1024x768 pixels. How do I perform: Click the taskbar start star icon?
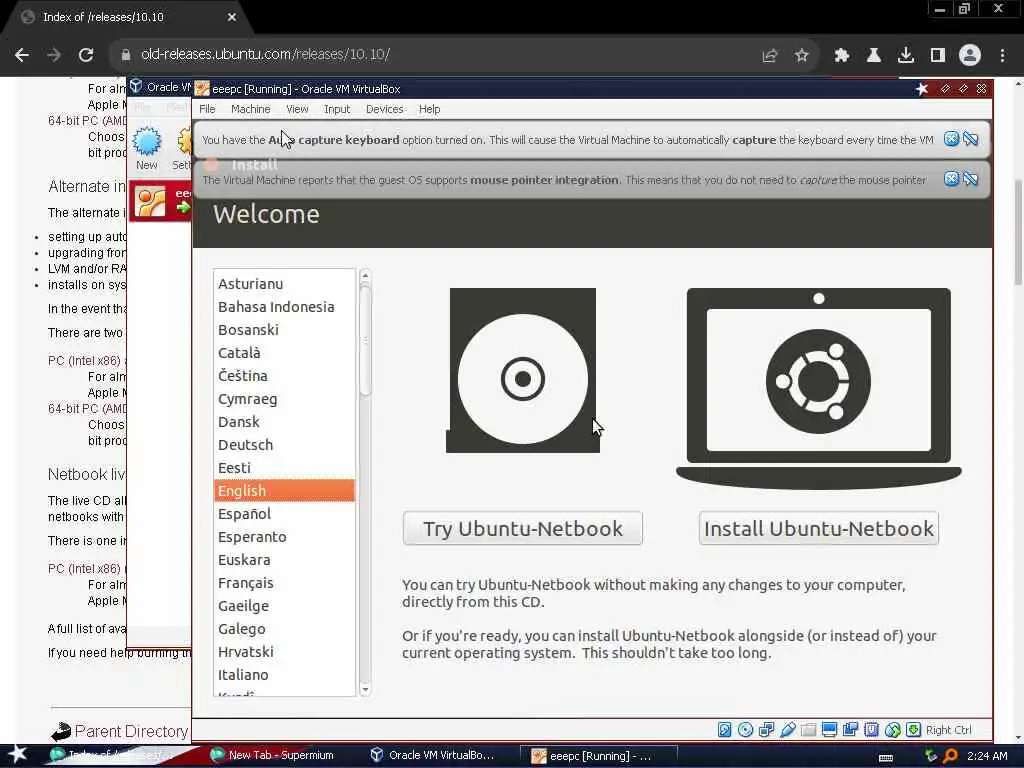[x=17, y=754]
